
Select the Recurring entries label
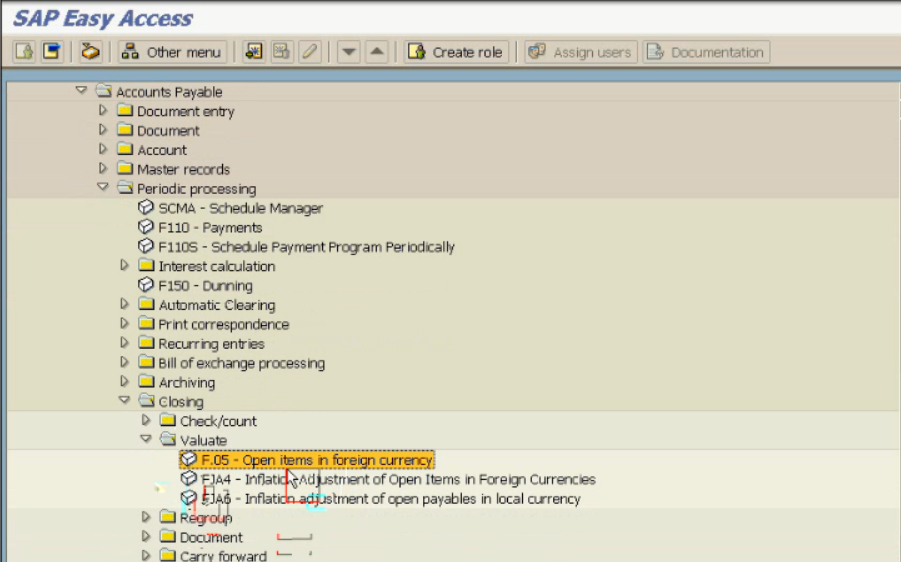point(211,344)
